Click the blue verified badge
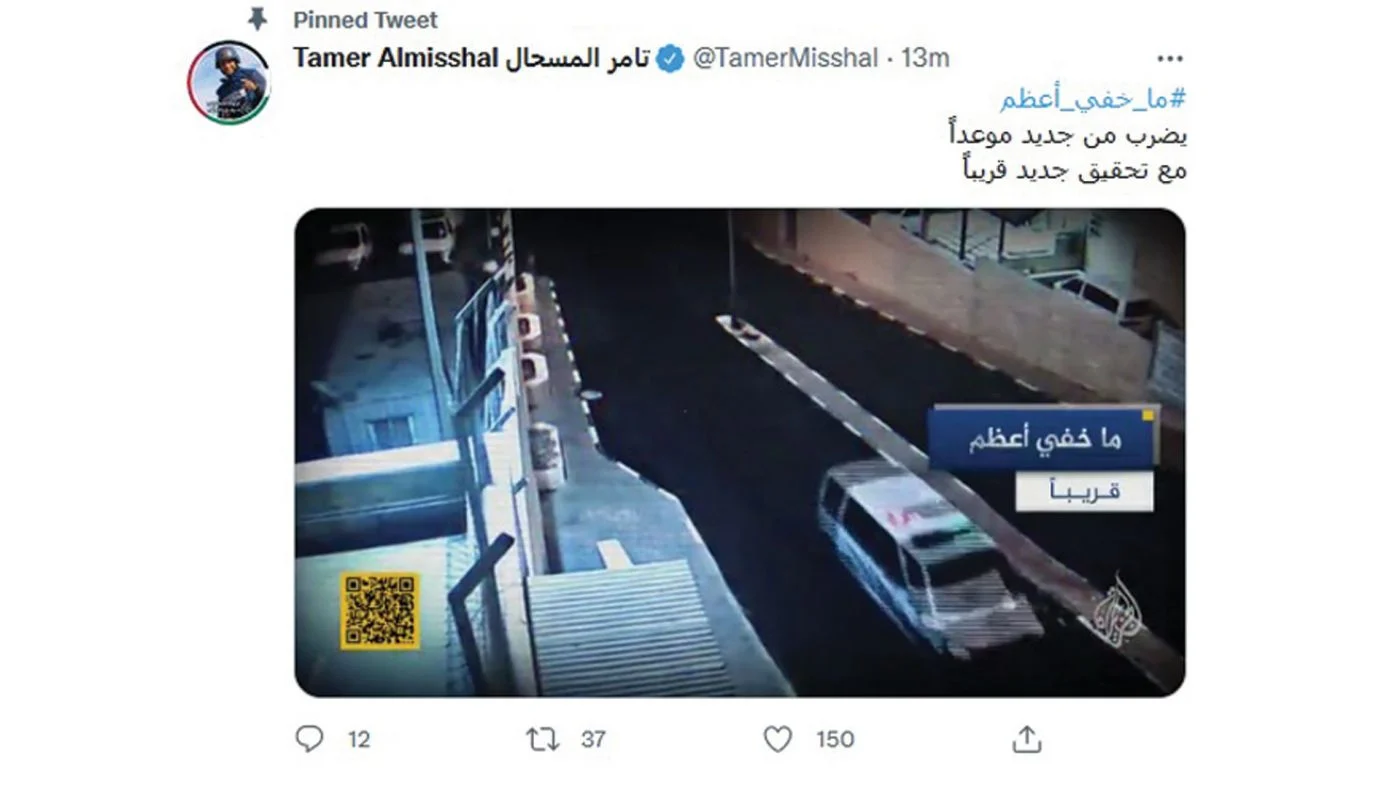 click(x=670, y=59)
